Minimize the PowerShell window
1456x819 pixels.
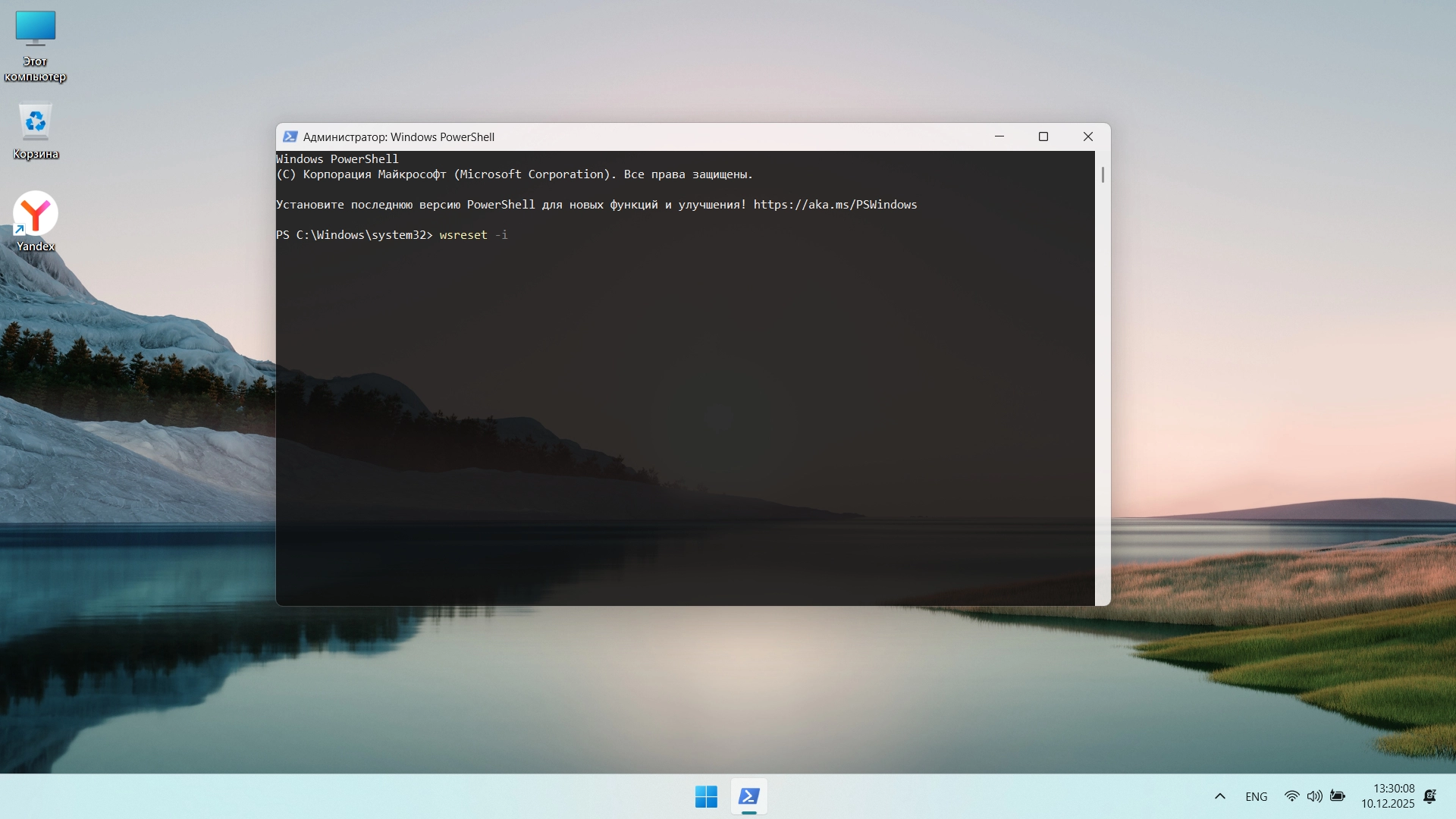(x=999, y=136)
